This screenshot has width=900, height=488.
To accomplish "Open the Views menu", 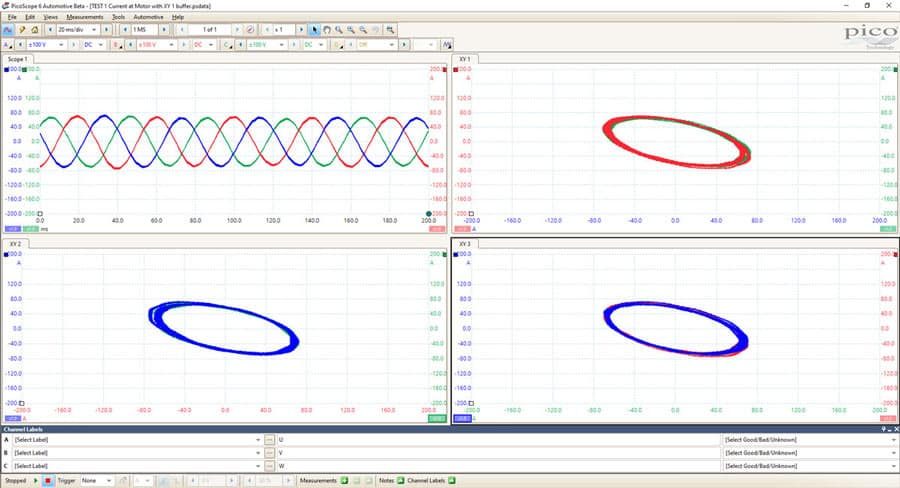I will tap(51, 17).
